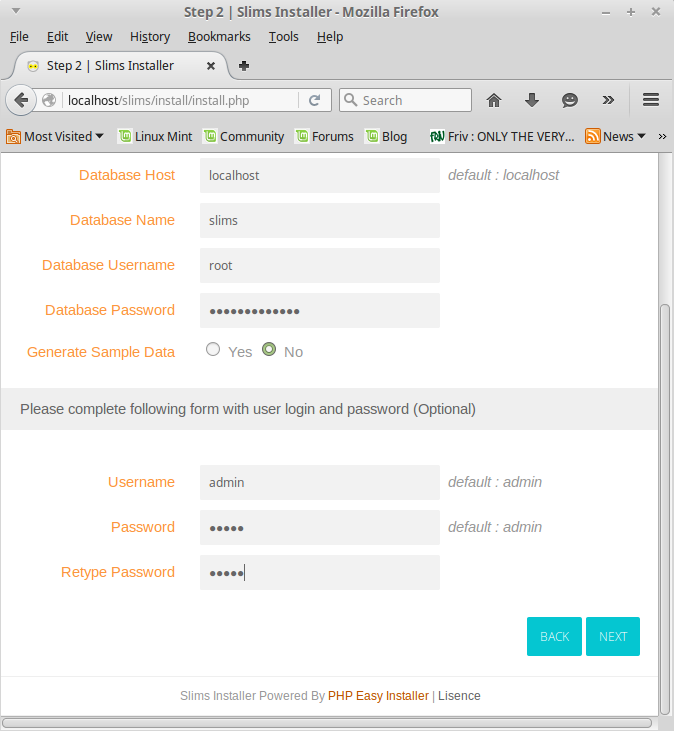Image resolution: width=674 pixels, height=731 pixels.
Task: Click the NEXT button
Action: tap(613, 636)
